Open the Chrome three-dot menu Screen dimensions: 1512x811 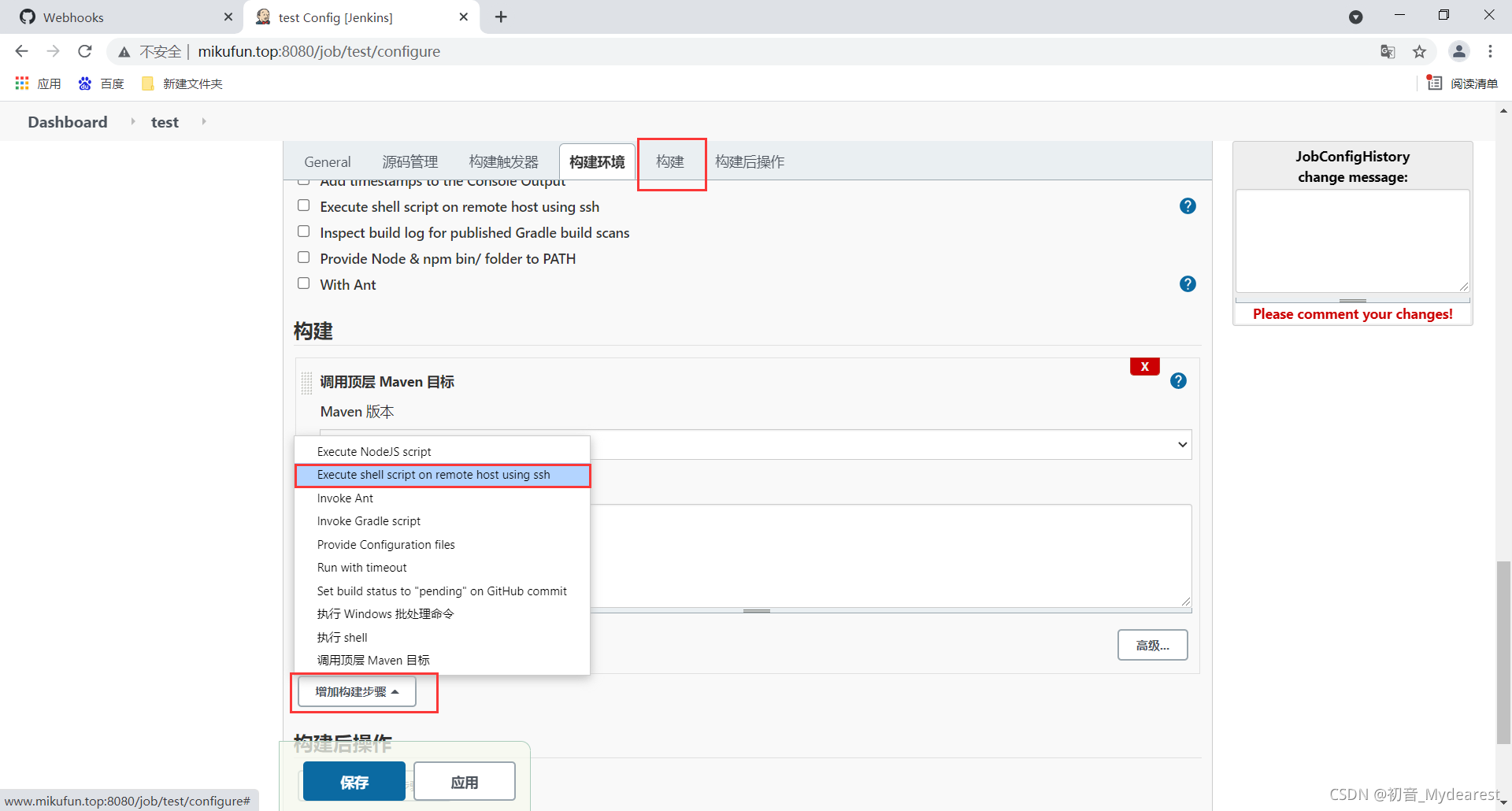pos(1490,51)
